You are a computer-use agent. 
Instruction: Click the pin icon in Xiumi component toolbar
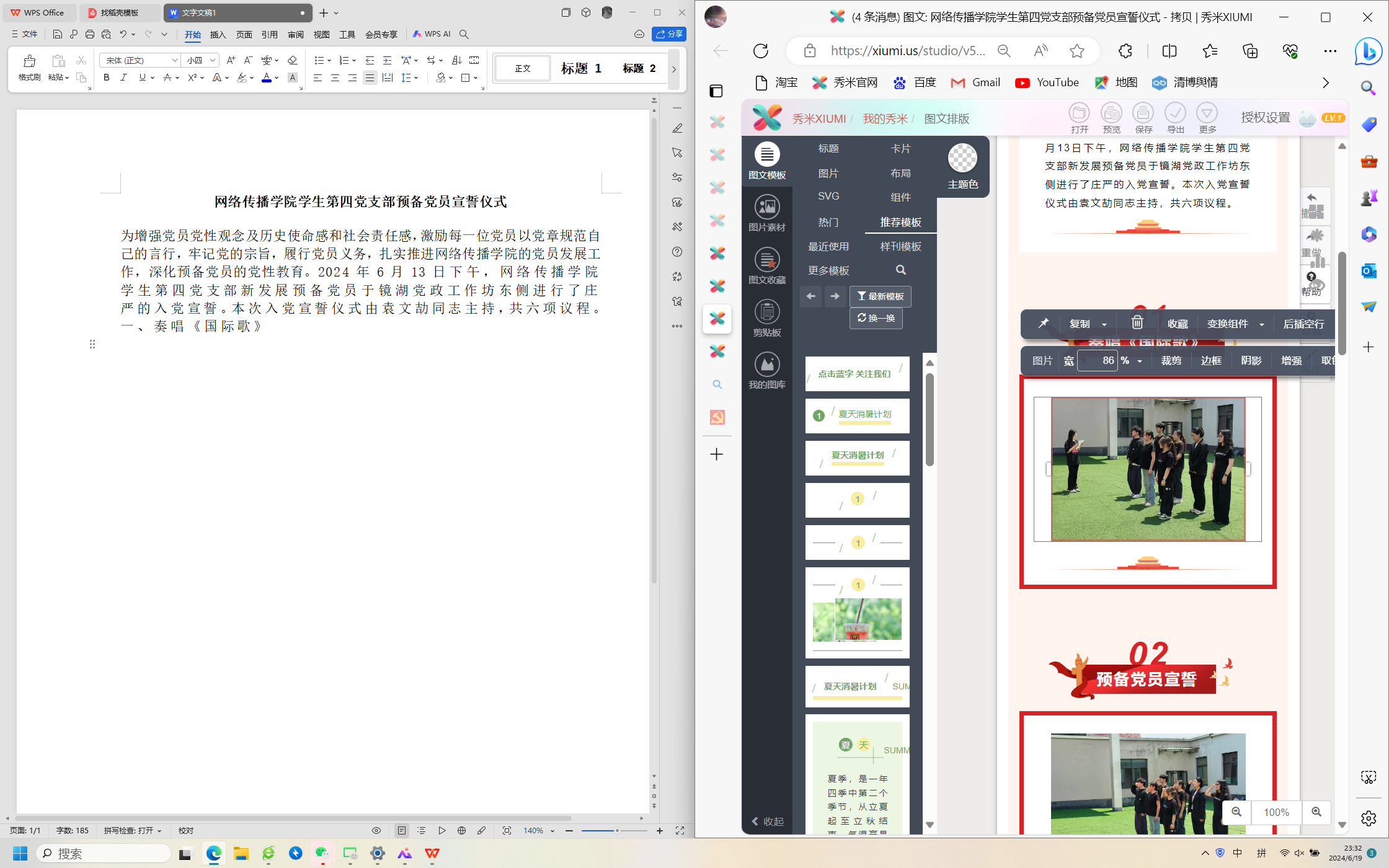[1043, 323]
